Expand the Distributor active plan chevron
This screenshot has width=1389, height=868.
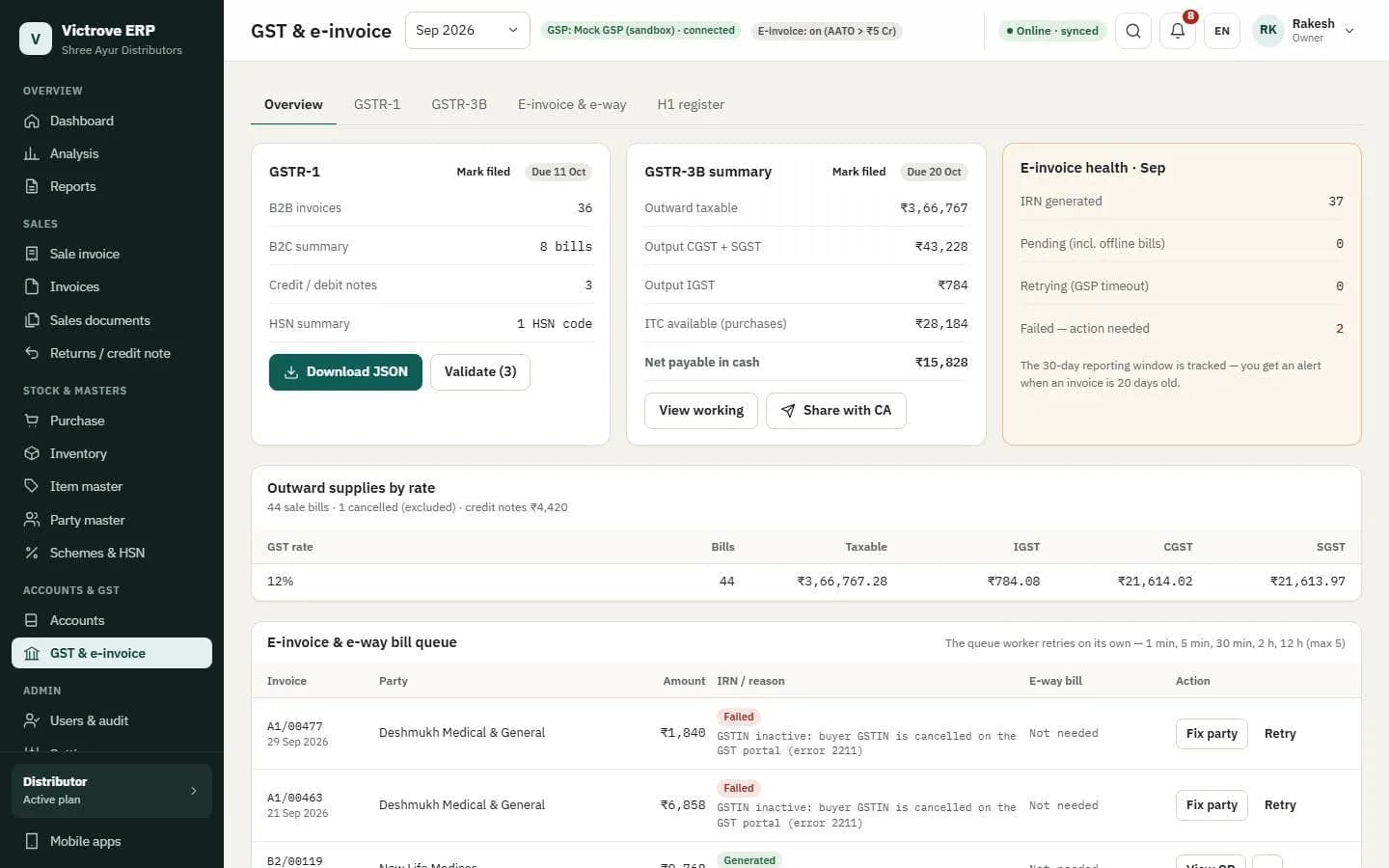click(194, 791)
